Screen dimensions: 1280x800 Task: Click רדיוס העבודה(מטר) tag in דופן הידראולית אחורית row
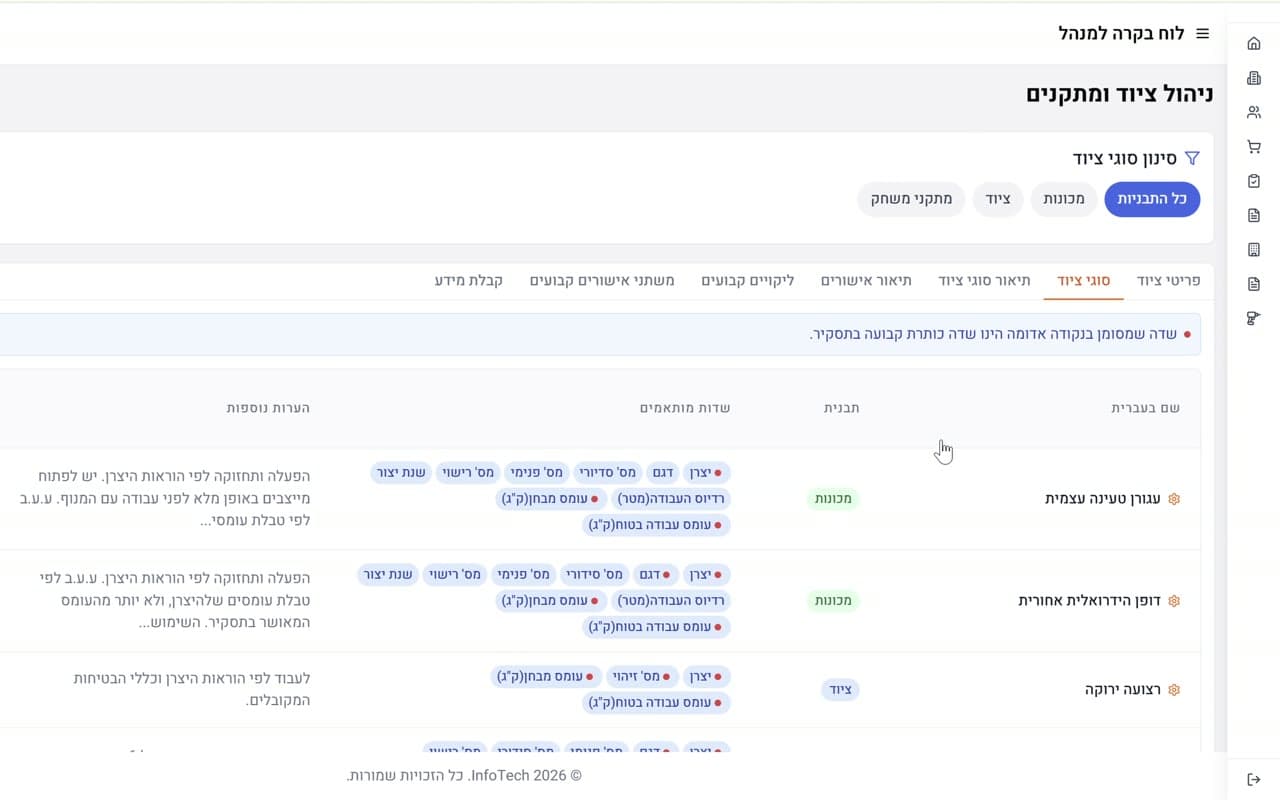(x=671, y=601)
